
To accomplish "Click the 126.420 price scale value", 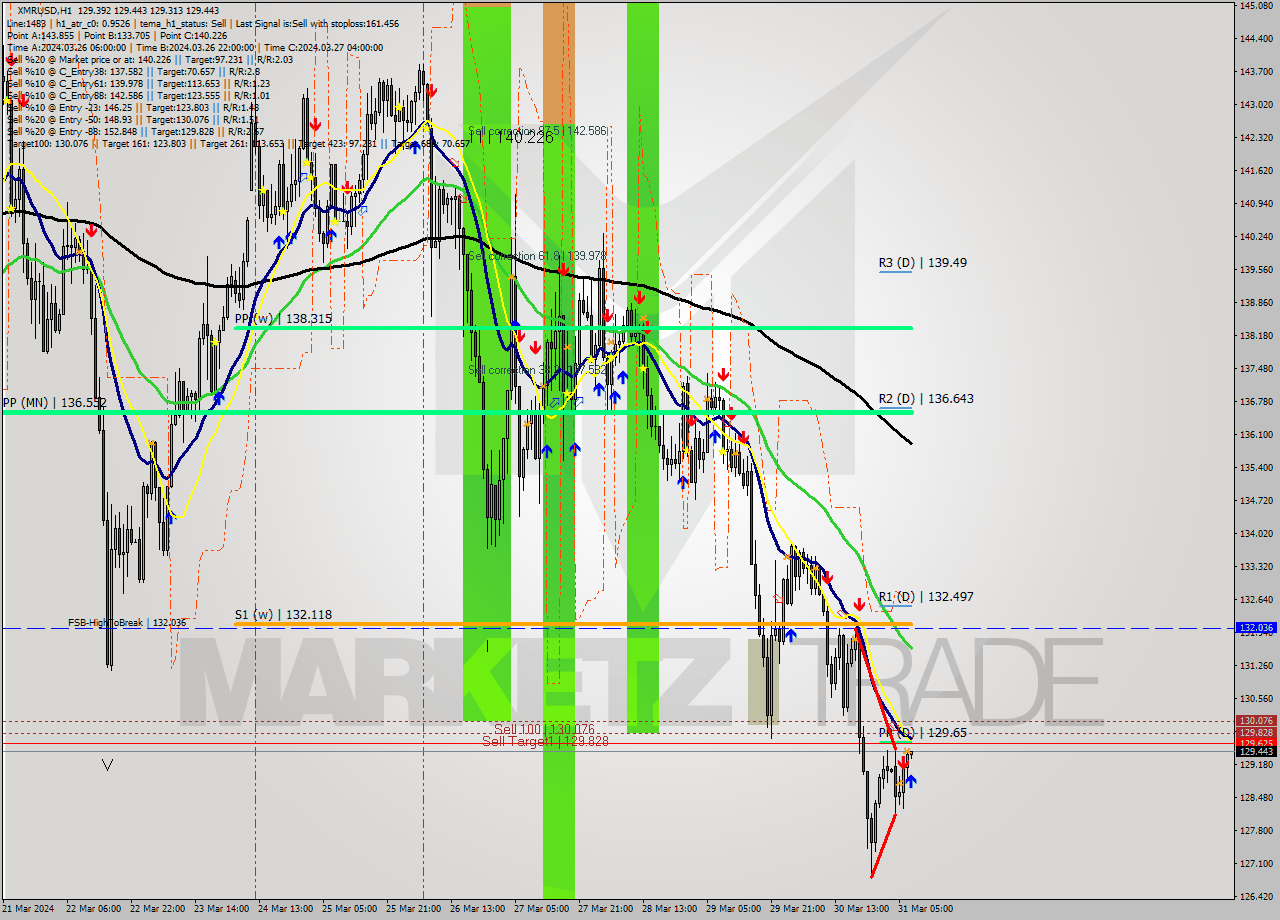I will pyautogui.click(x=1256, y=897).
